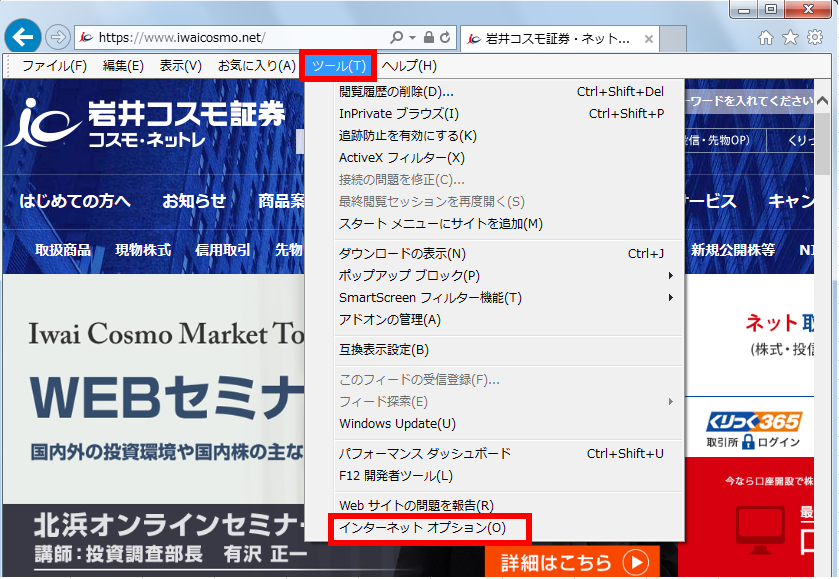
Task: Click 新規公開株等 sub-navigation link
Action: [x=733, y=249]
